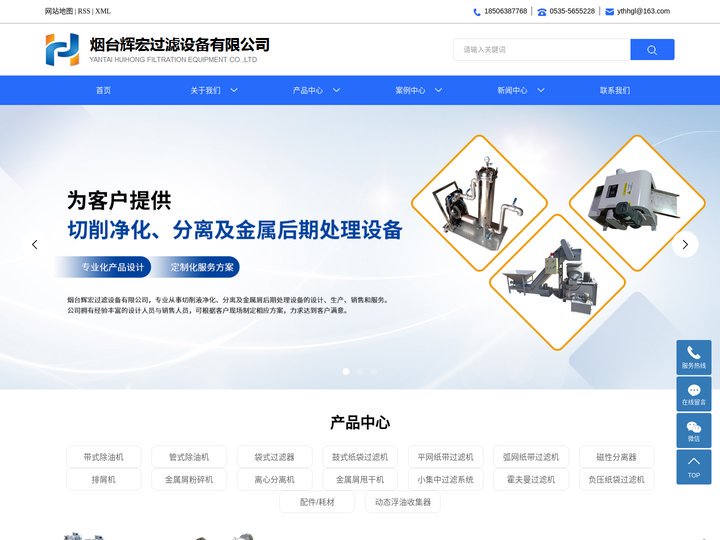Image resolution: width=720 pixels, height=540 pixels.
Task: Click the TOP back-to-top button
Action: point(694,467)
